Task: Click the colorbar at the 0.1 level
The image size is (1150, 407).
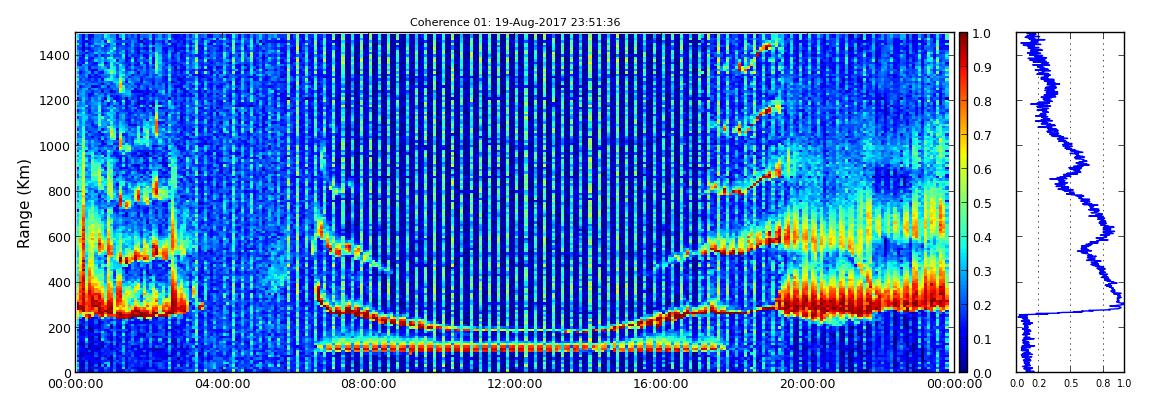Action: [x=963, y=339]
